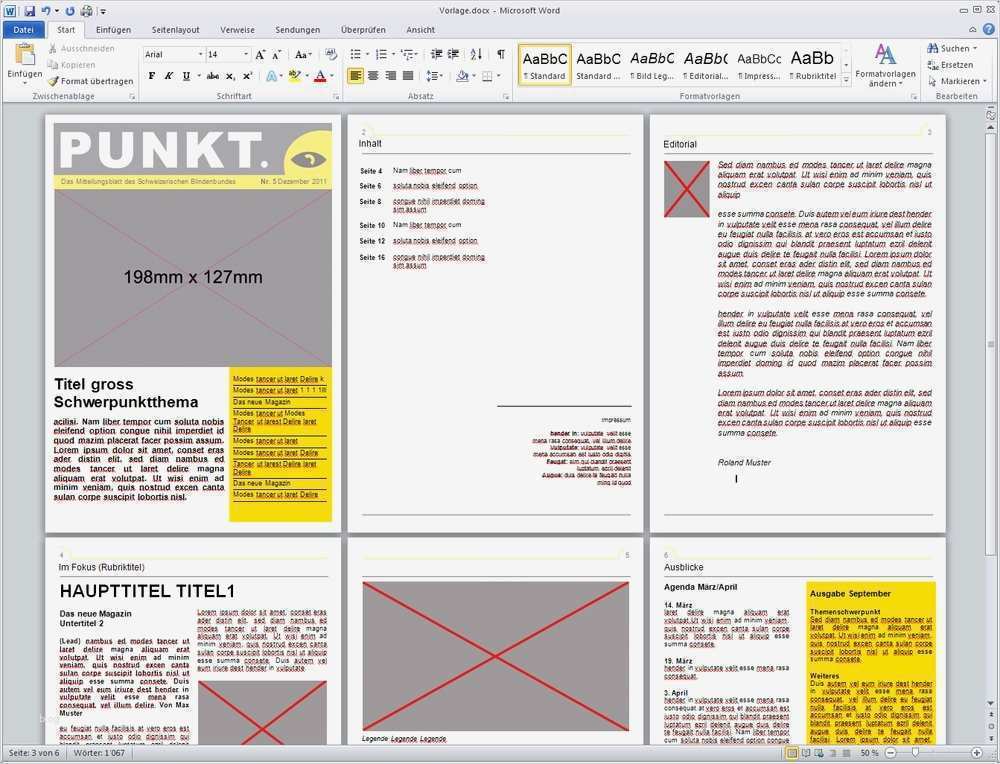
Task: Open the font size 14 dropdown
Action: tap(246, 55)
